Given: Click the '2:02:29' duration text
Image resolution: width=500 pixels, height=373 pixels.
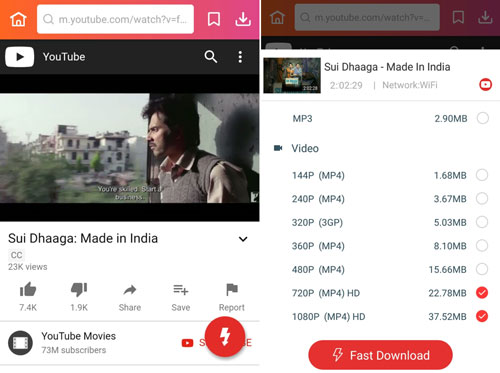Looking at the screenshot, I should click(346, 85).
